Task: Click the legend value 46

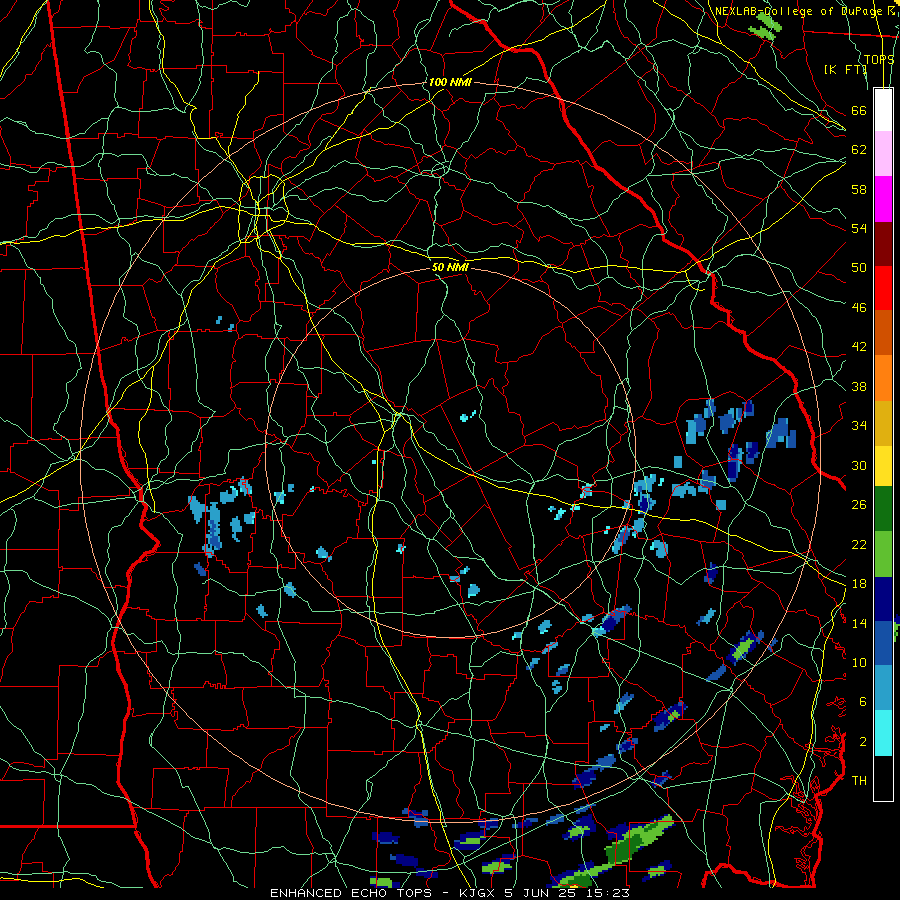Action: (x=859, y=307)
